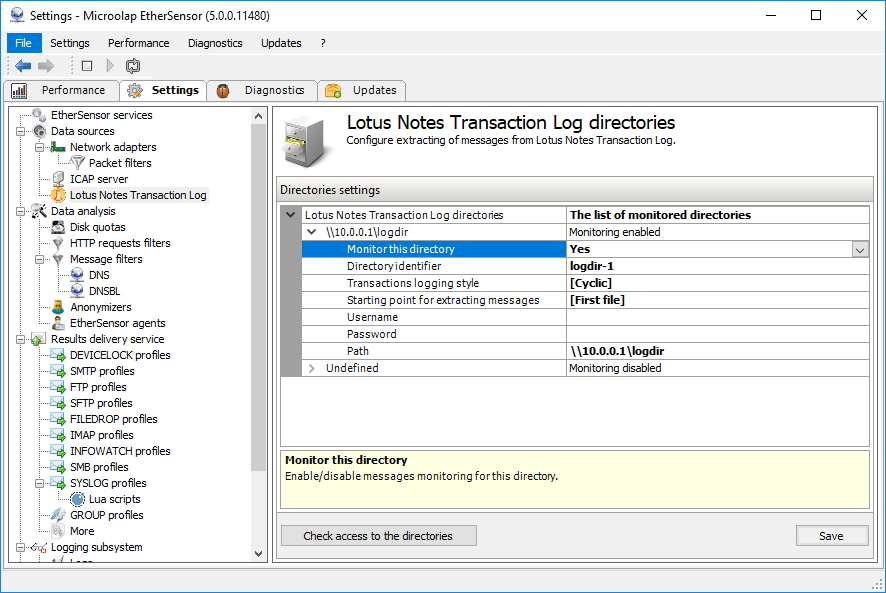Select SFTP profiles in the tree
The width and height of the screenshot is (886, 593).
(101, 403)
